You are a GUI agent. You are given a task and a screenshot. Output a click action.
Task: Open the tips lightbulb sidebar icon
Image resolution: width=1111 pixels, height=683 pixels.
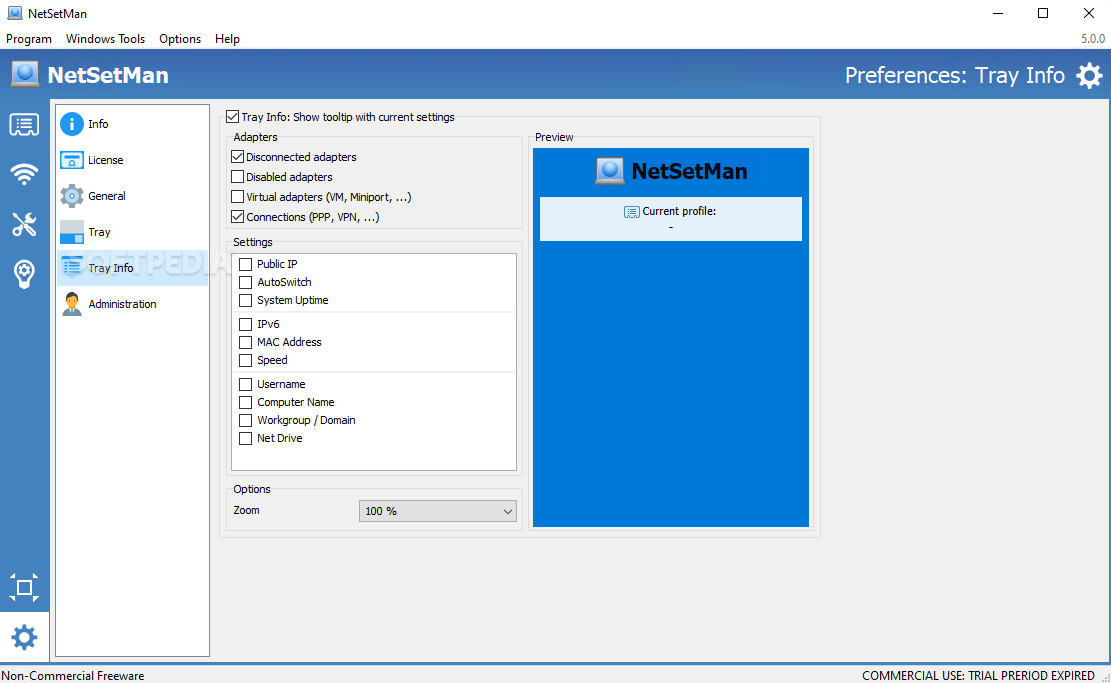(x=24, y=274)
